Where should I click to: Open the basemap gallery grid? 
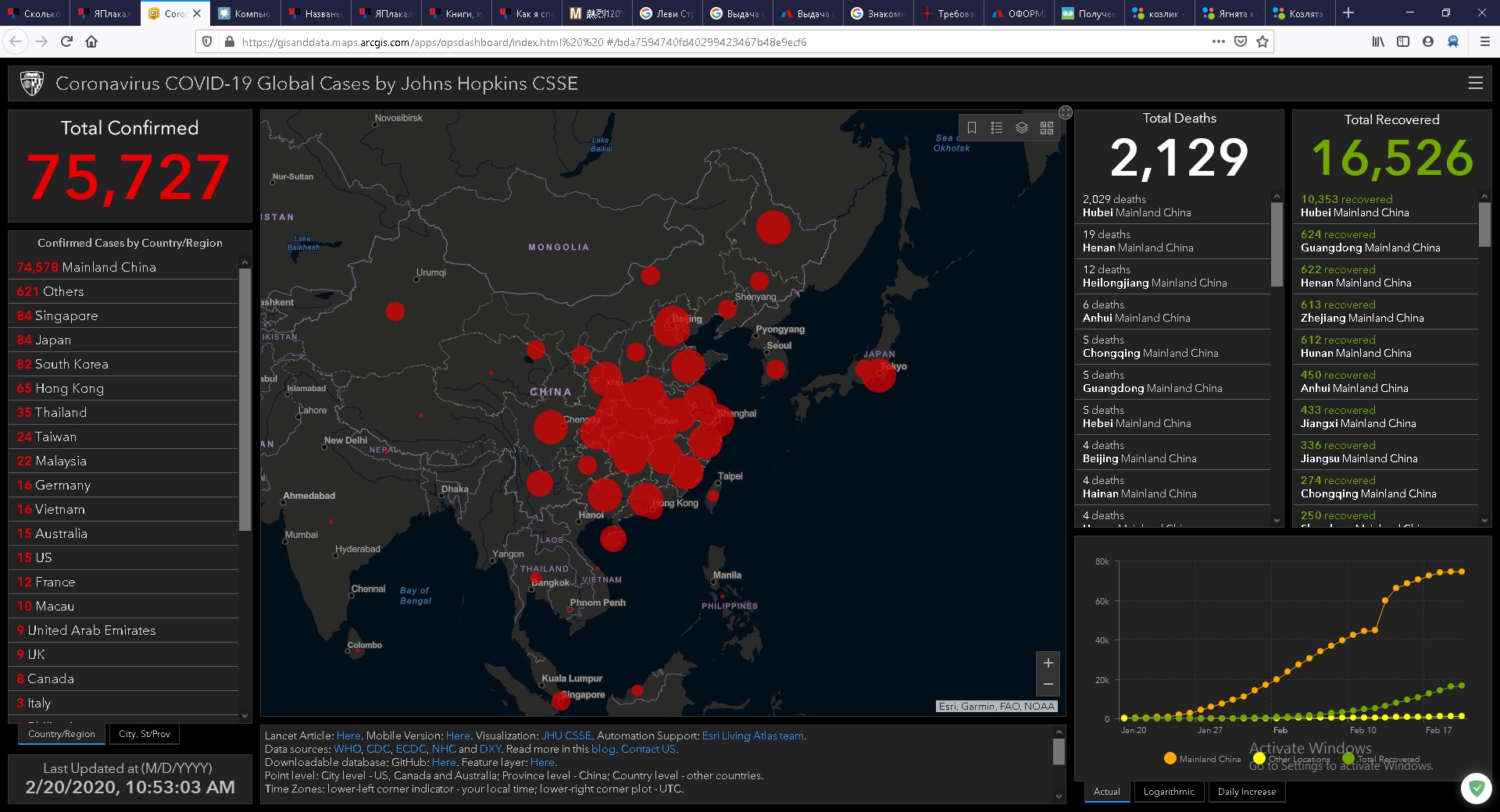pos(1047,127)
